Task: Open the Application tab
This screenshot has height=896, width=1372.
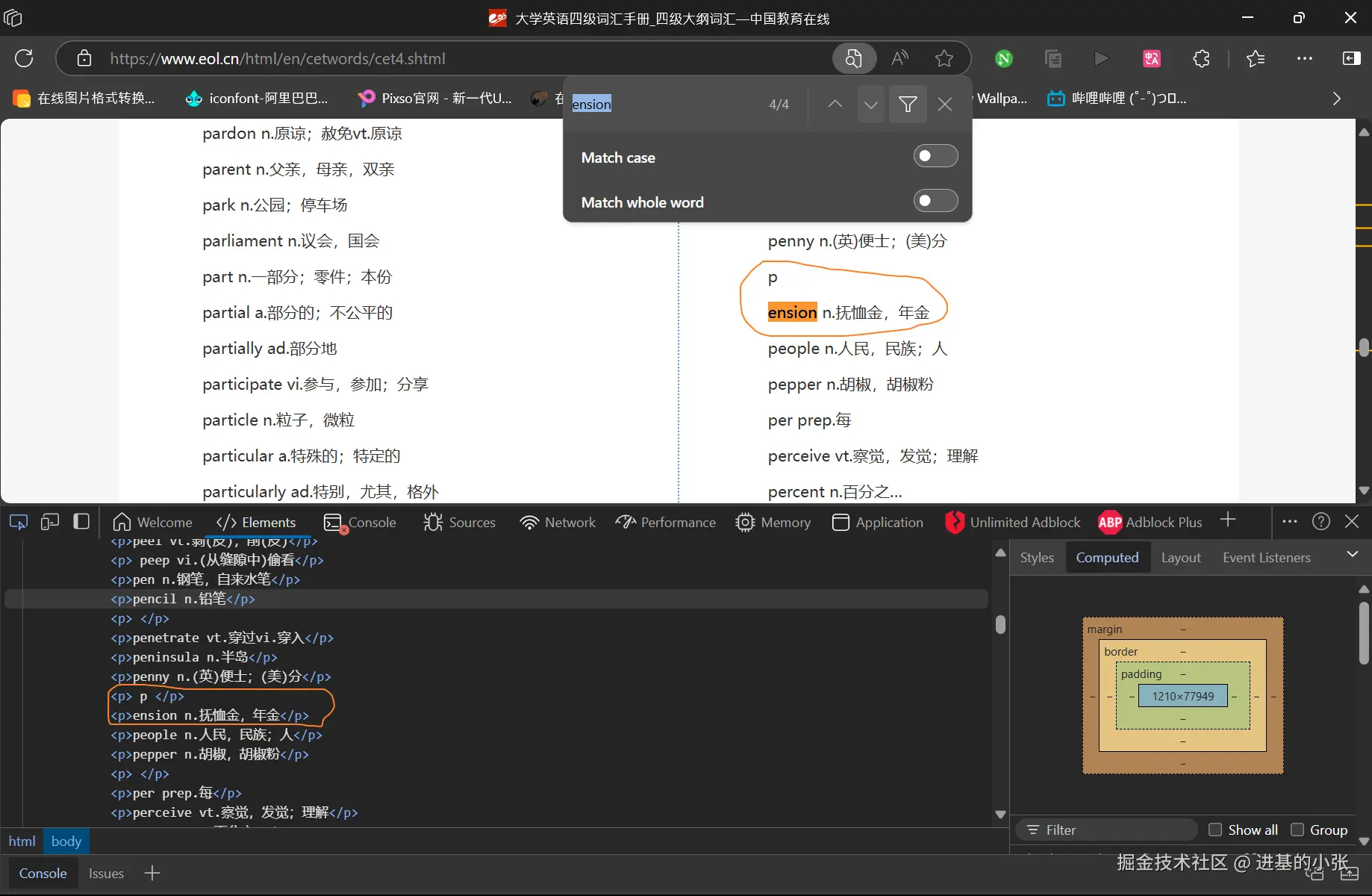Action: pyautogui.click(x=878, y=523)
